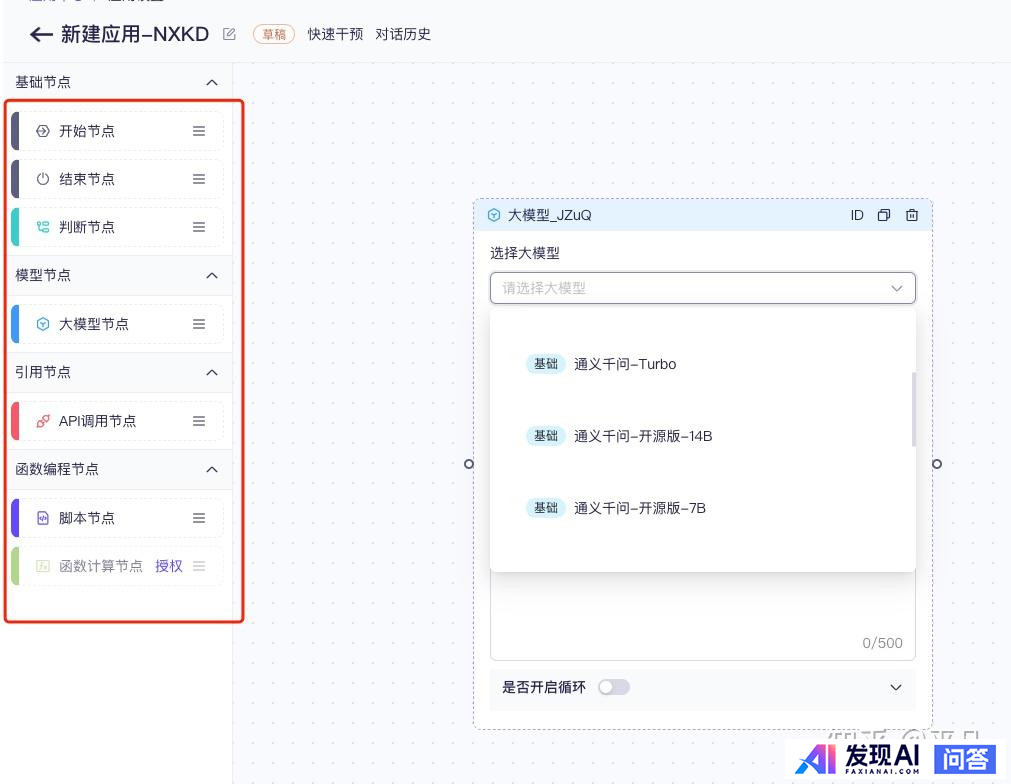
Task: Click the text area showing 0/500
Action: pos(703,616)
